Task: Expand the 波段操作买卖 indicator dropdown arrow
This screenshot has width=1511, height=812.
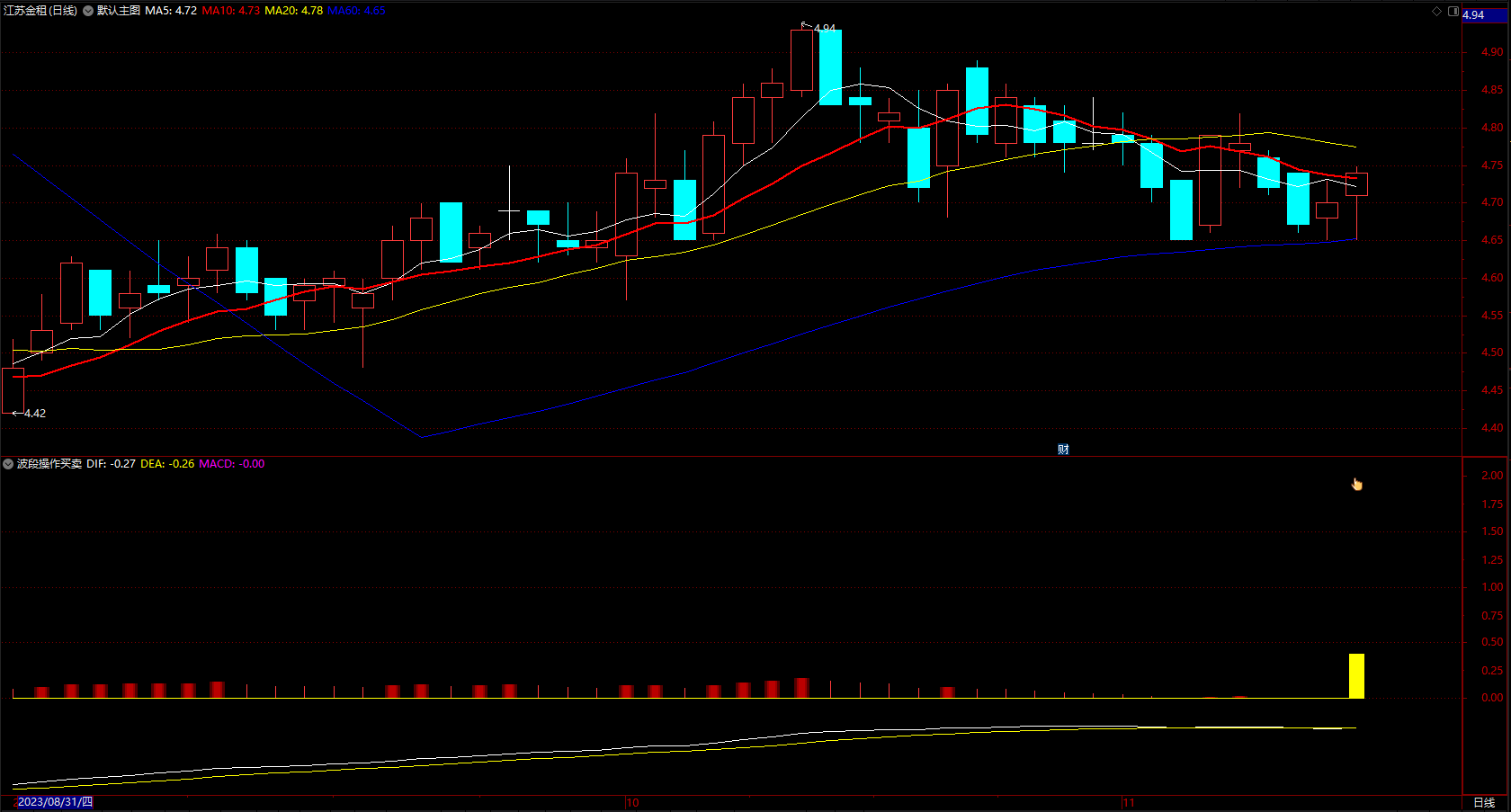Action: (x=8, y=464)
